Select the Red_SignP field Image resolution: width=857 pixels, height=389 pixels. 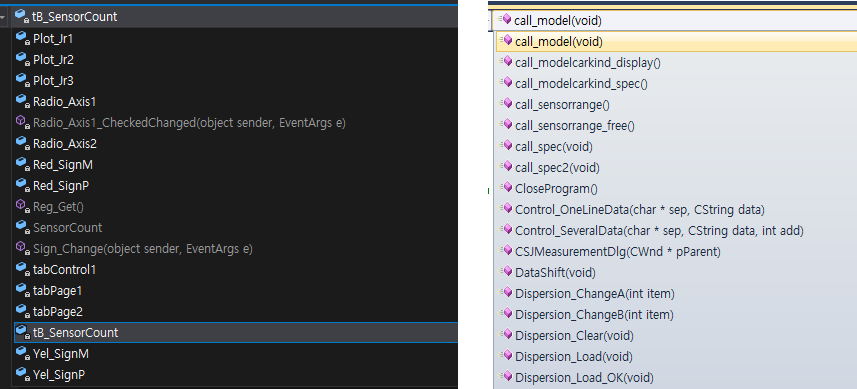(61, 186)
